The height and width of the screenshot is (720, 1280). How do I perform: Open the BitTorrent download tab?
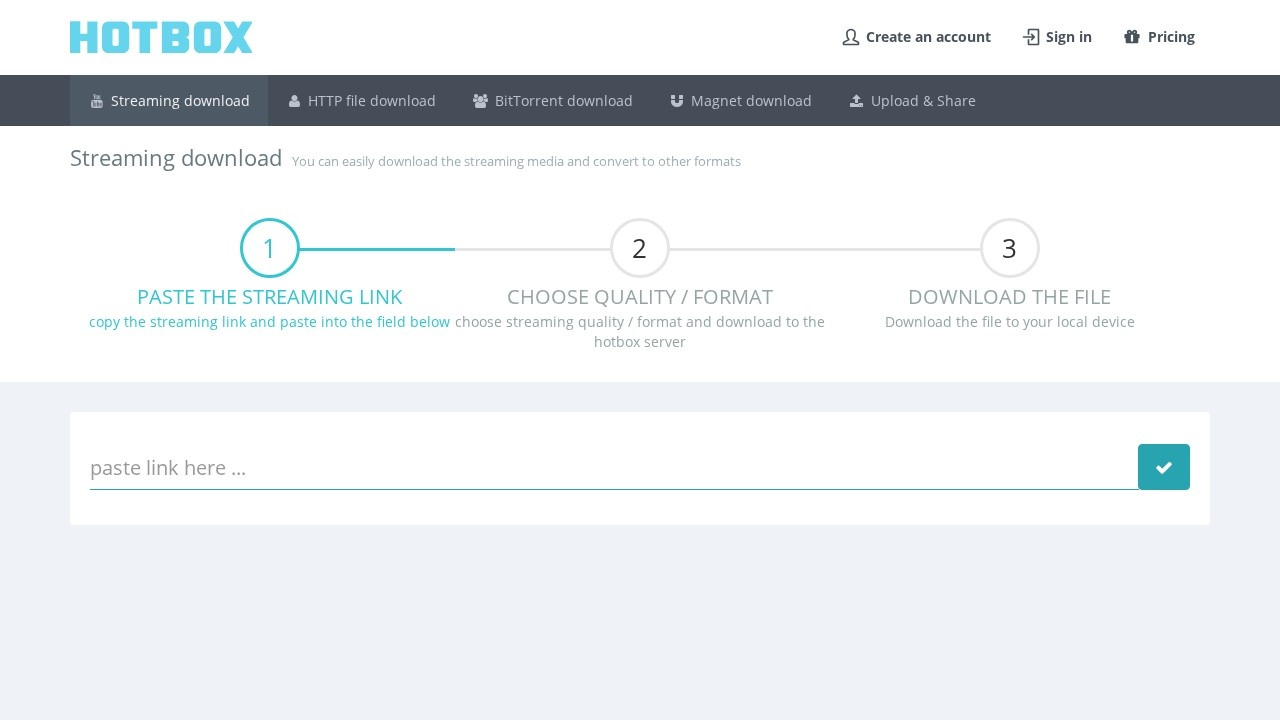(563, 101)
